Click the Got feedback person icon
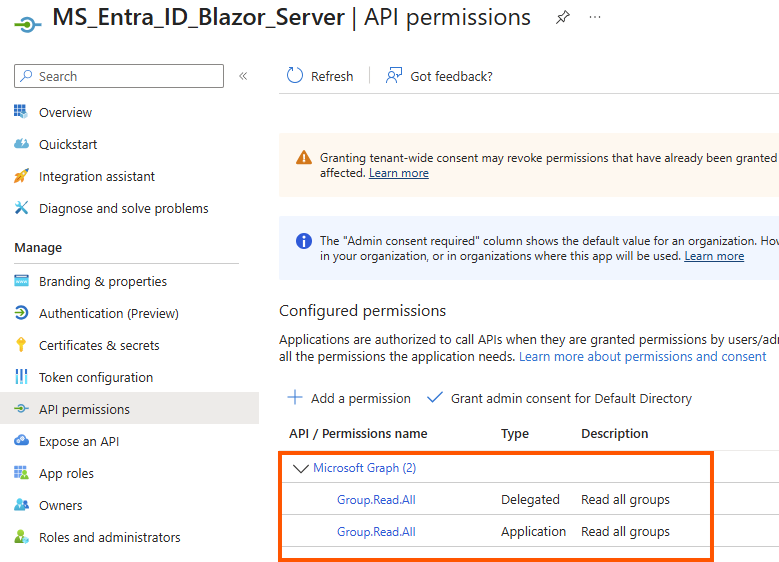The width and height of the screenshot is (779, 562). click(x=393, y=76)
